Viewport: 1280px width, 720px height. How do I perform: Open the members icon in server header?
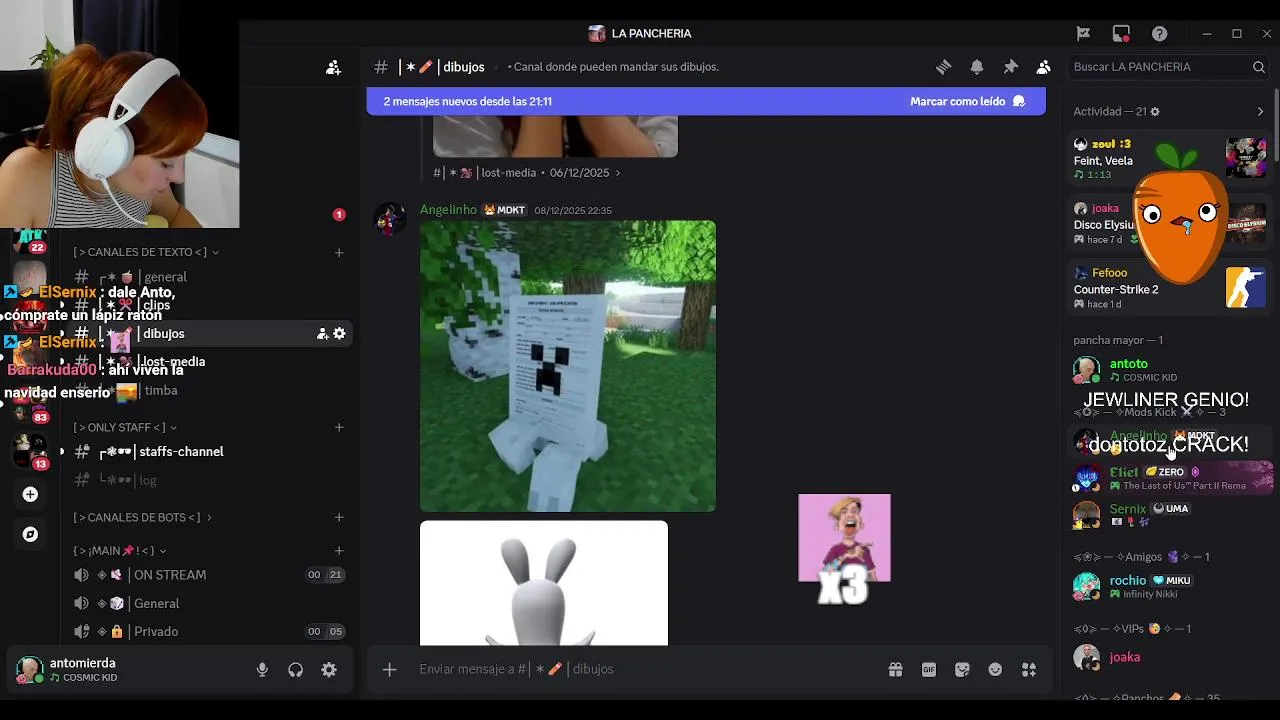(334, 67)
